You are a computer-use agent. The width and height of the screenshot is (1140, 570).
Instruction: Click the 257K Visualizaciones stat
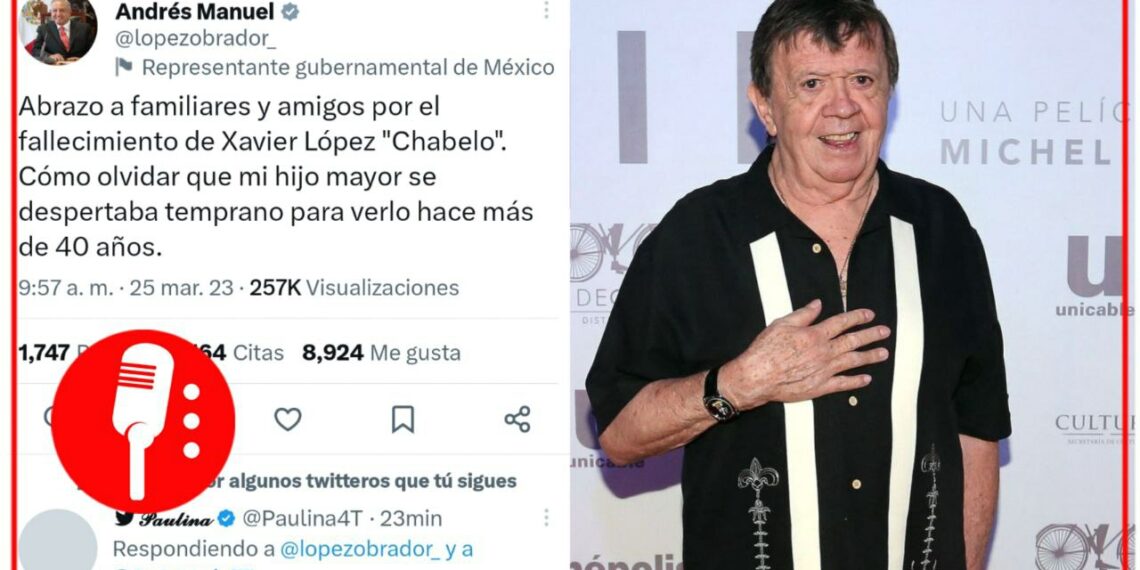(355, 288)
